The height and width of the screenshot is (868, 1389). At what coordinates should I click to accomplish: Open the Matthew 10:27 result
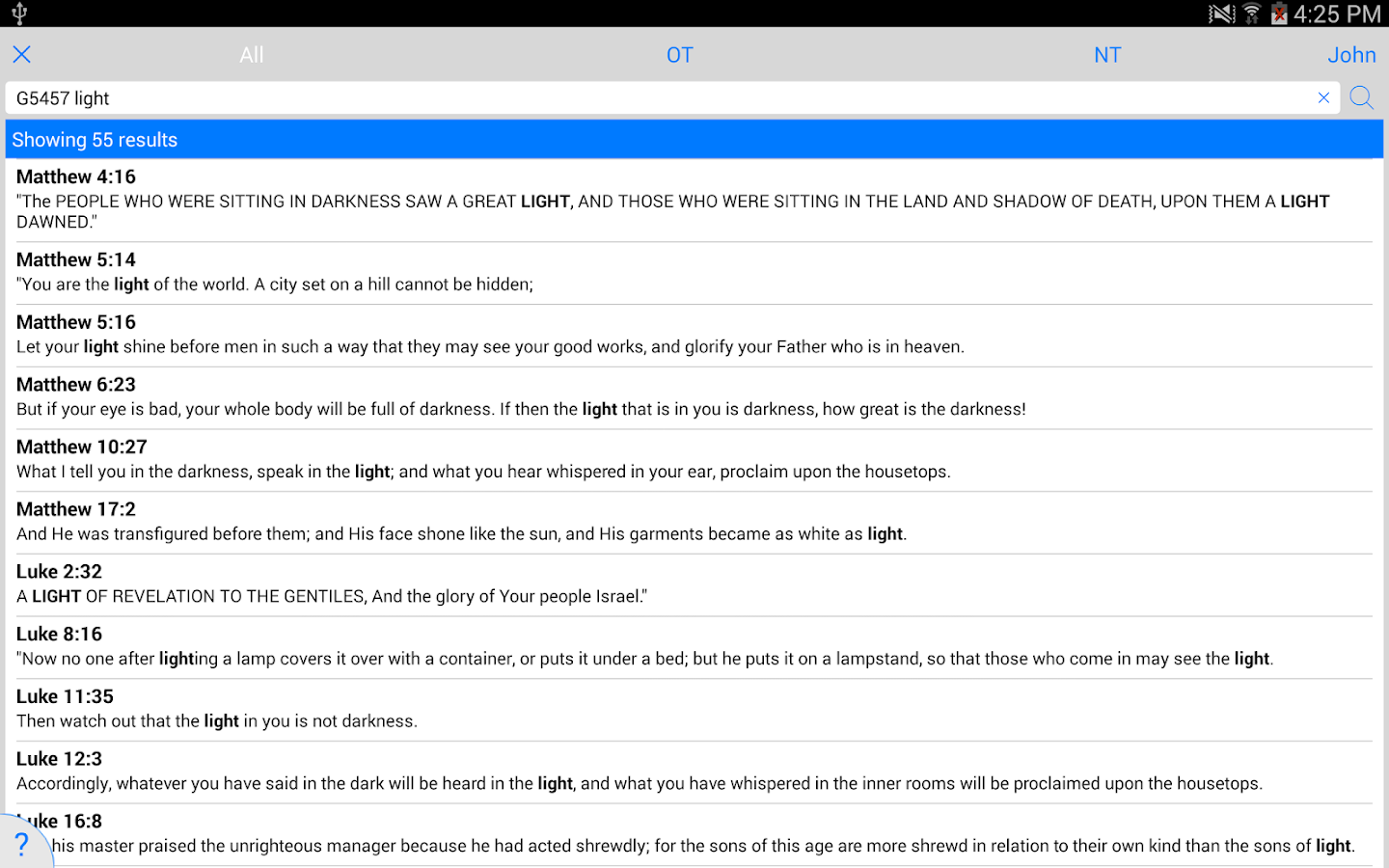(x=694, y=460)
